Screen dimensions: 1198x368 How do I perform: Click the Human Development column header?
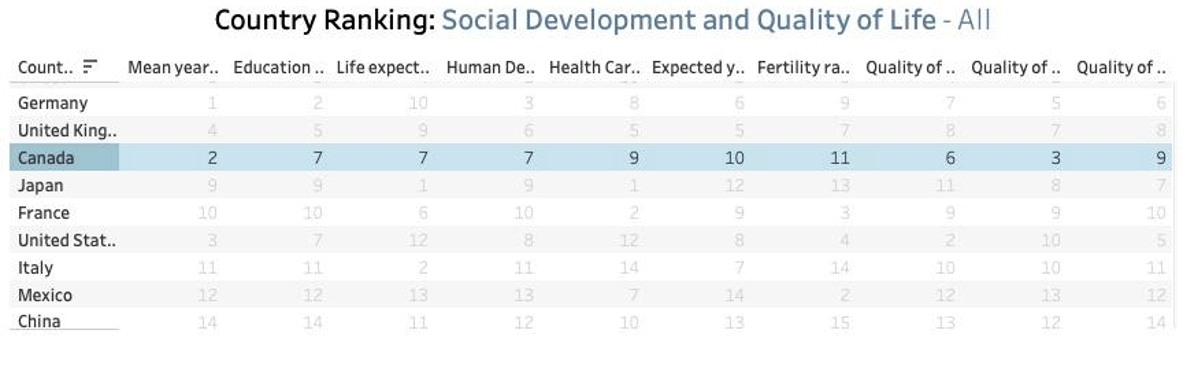click(490, 67)
